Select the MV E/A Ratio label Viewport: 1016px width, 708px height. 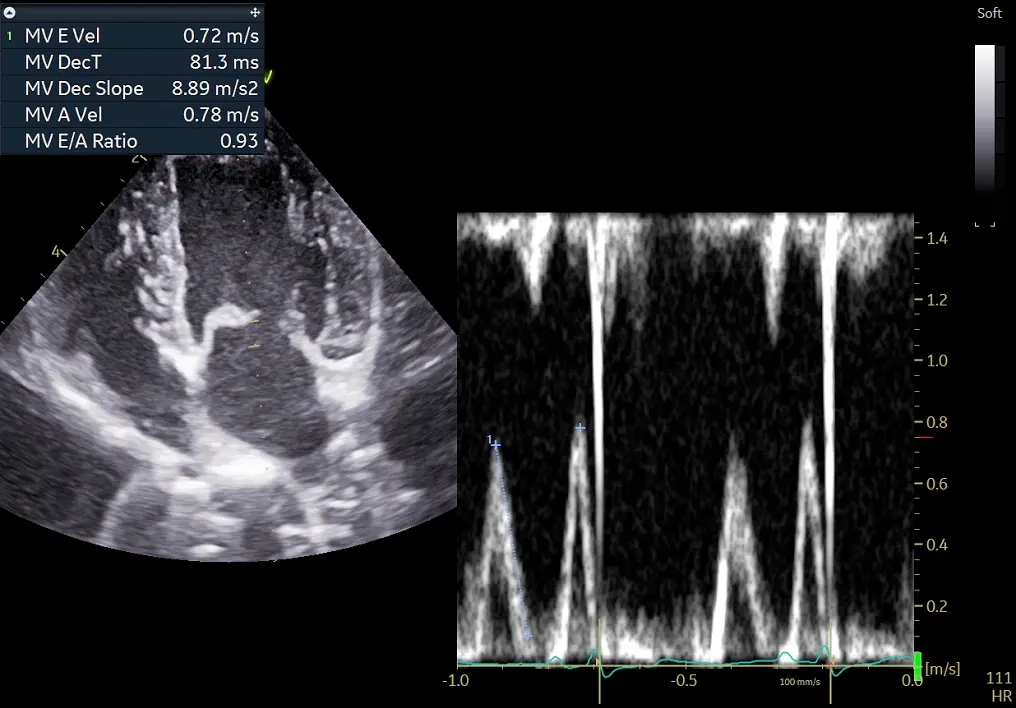(x=81, y=141)
